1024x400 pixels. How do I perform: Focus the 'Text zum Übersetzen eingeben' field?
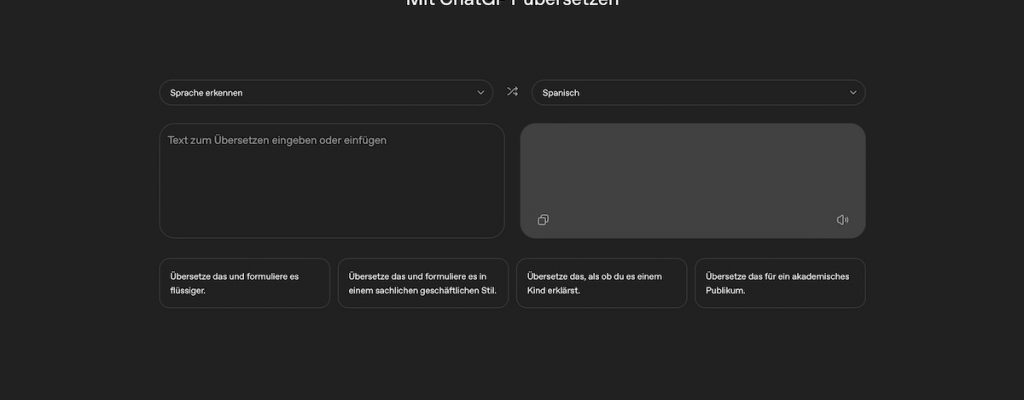coord(331,180)
